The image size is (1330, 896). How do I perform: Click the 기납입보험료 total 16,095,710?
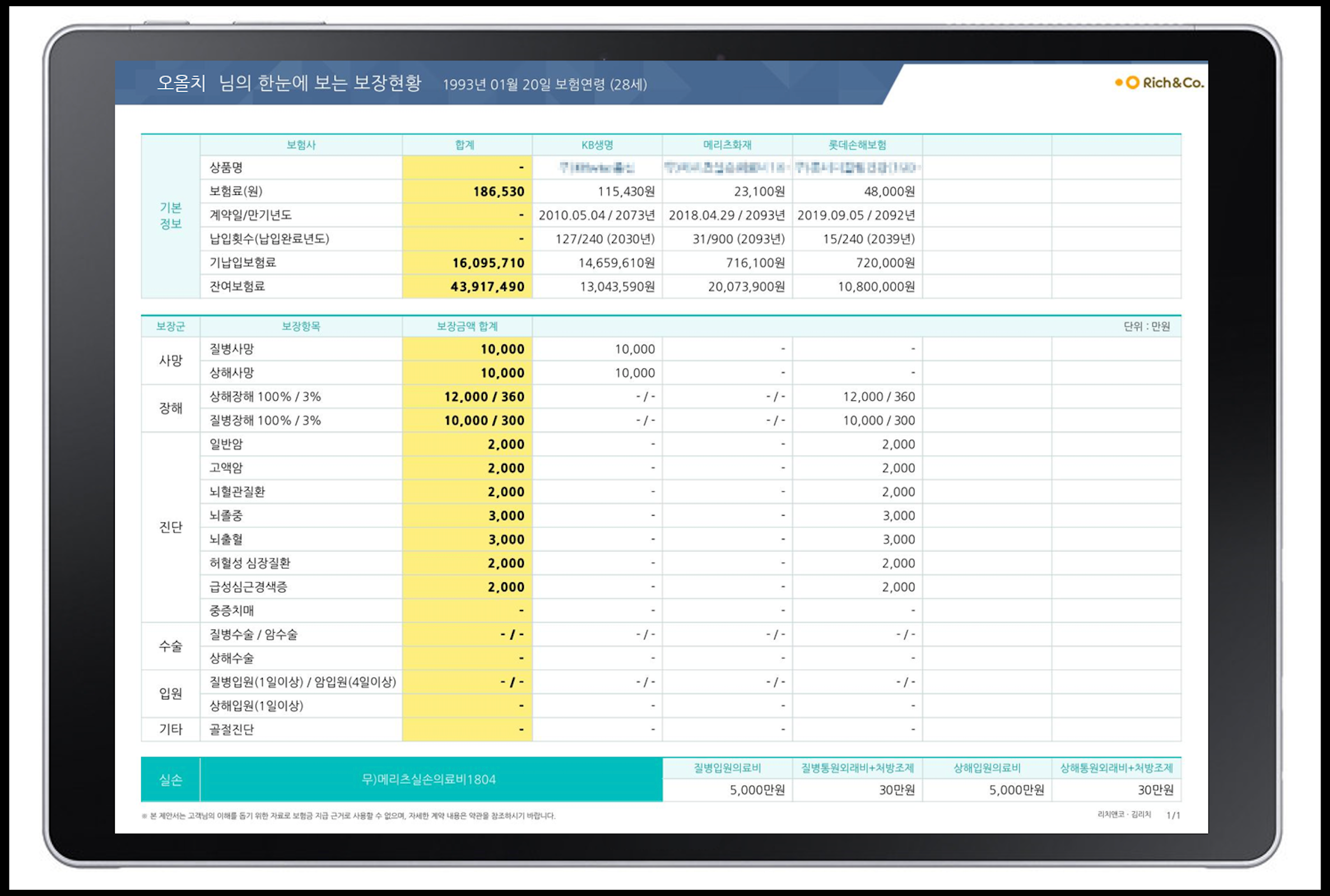coord(487,263)
